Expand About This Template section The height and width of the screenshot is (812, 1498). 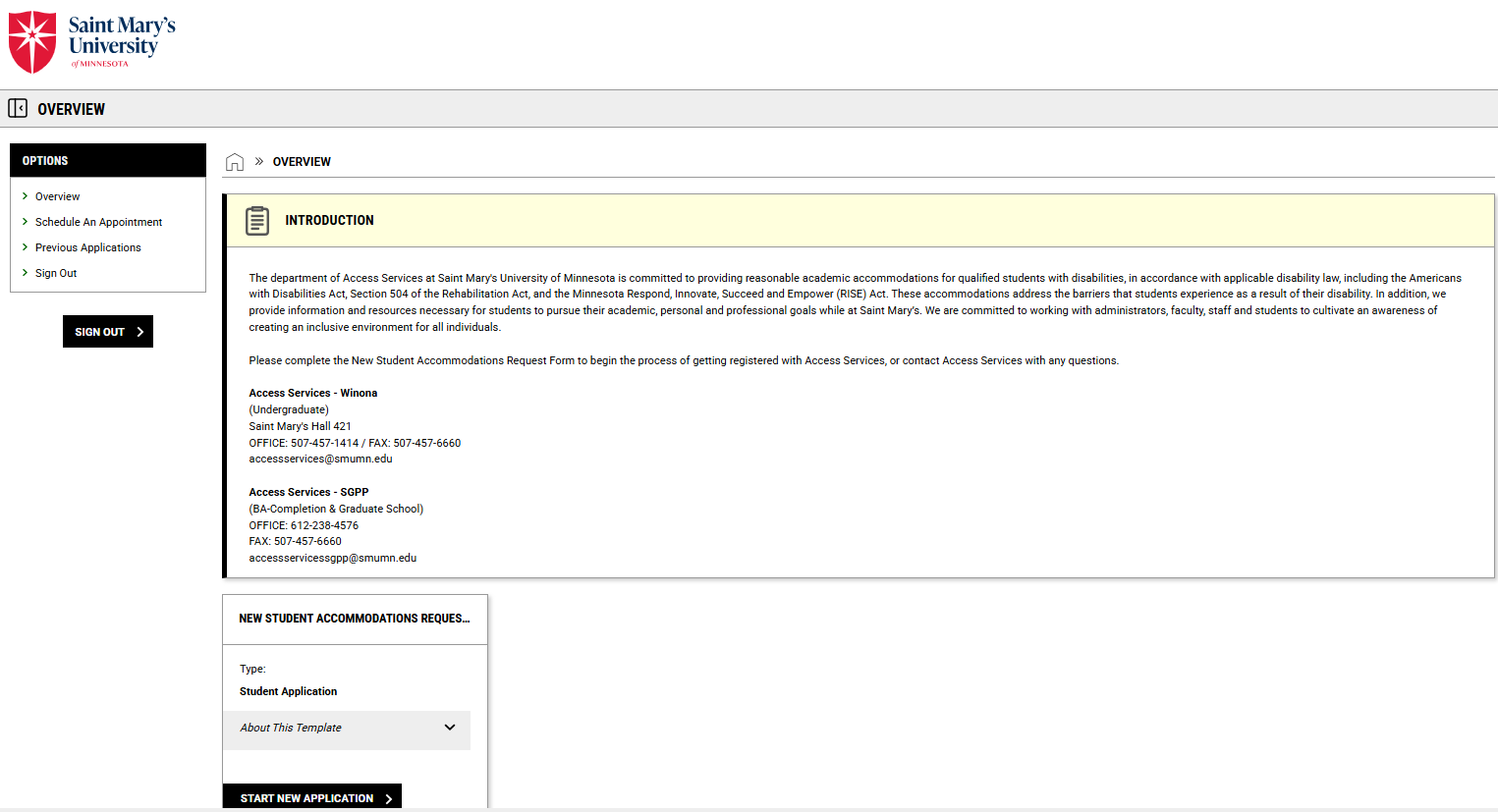(x=347, y=729)
